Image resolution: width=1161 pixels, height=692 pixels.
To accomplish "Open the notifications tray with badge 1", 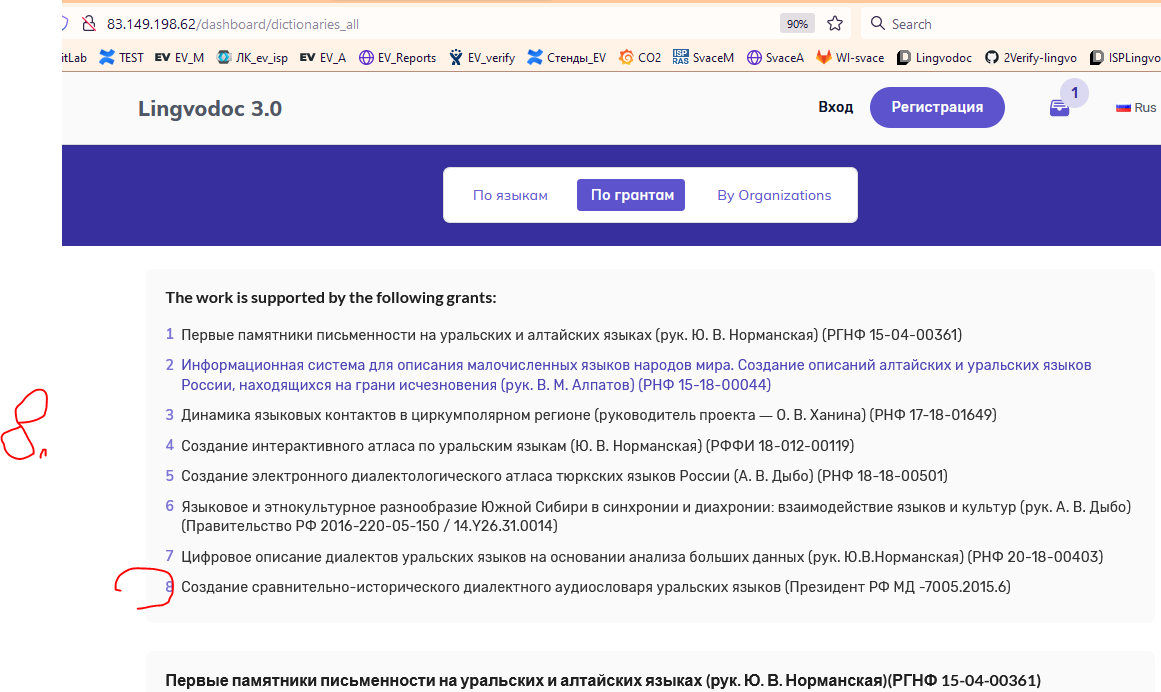I will [1059, 106].
